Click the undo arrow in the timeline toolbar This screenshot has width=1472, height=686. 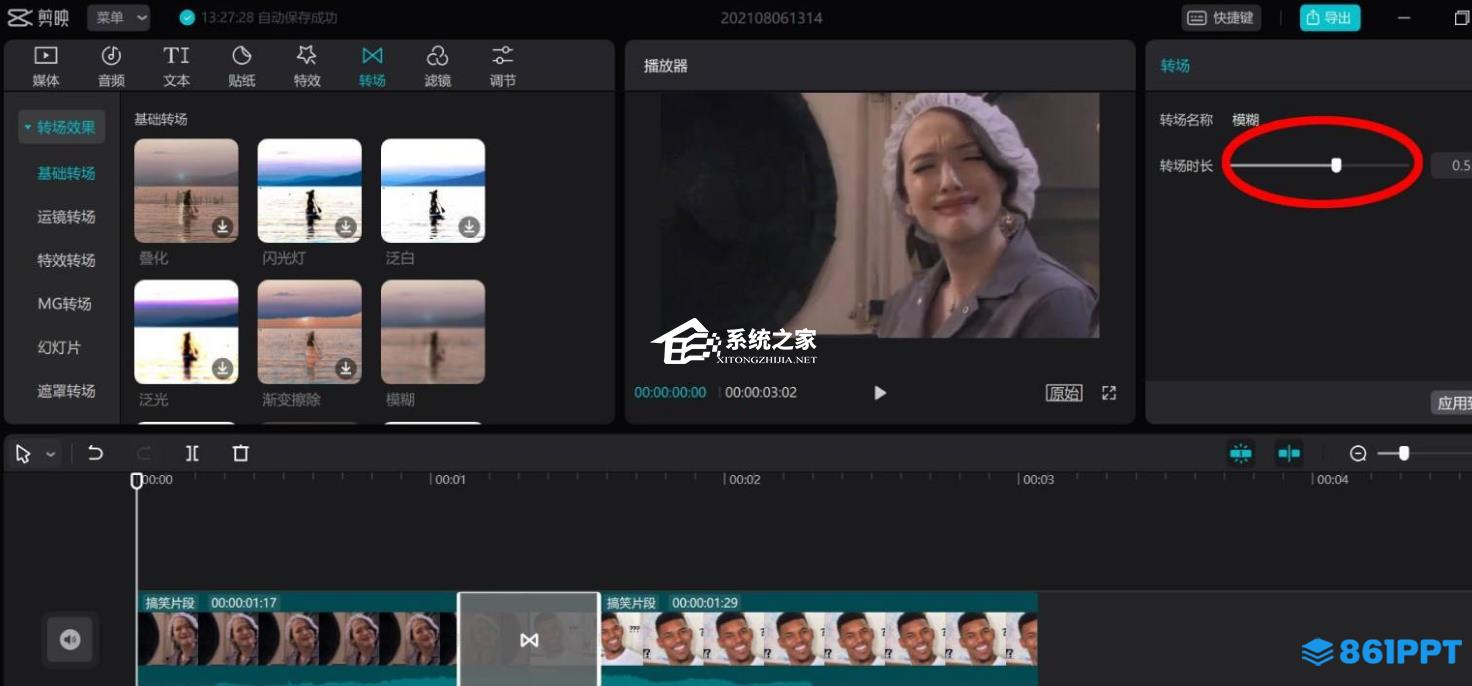coord(96,453)
